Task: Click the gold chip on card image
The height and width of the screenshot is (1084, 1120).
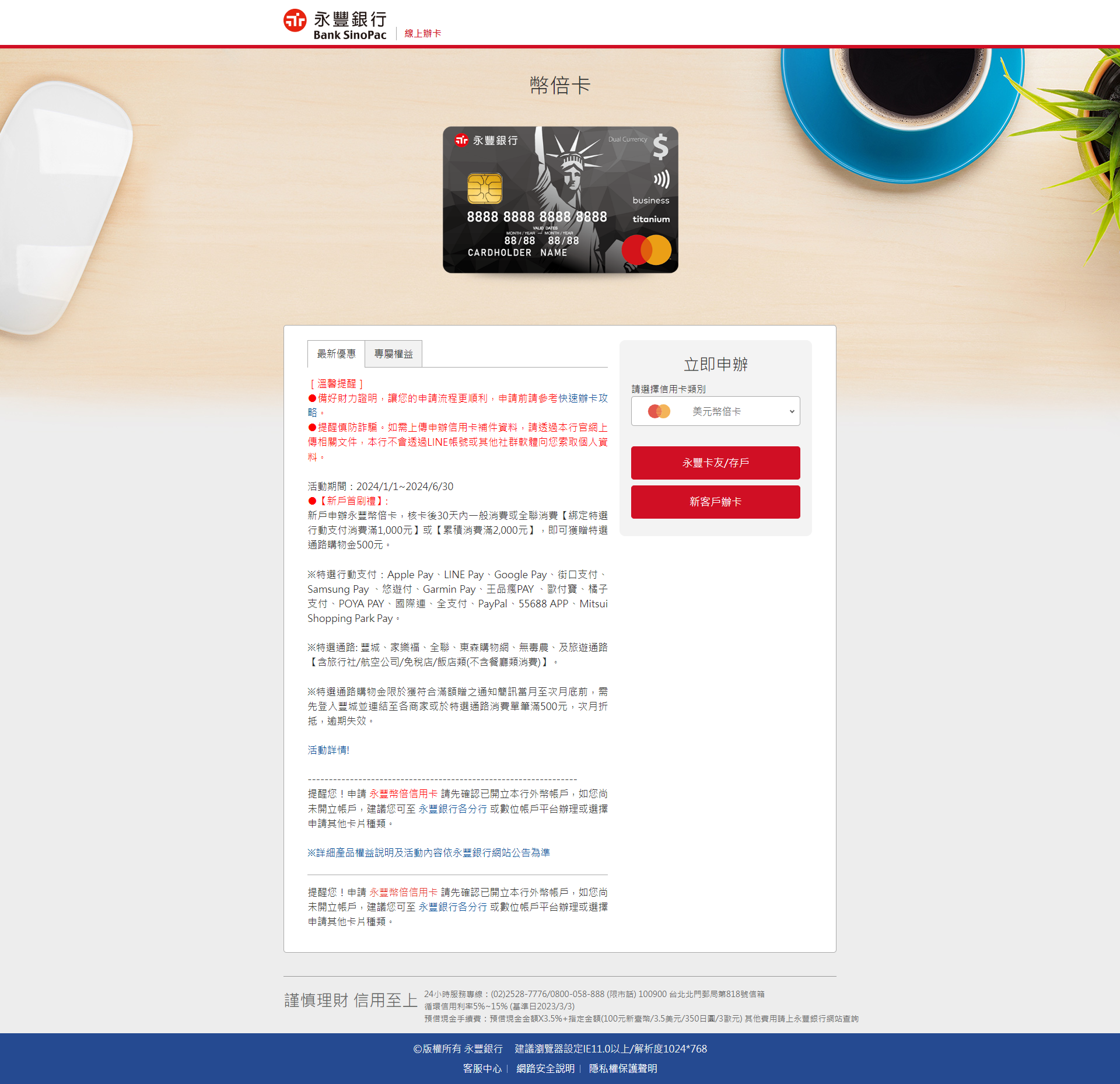Action: (x=485, y=188)
